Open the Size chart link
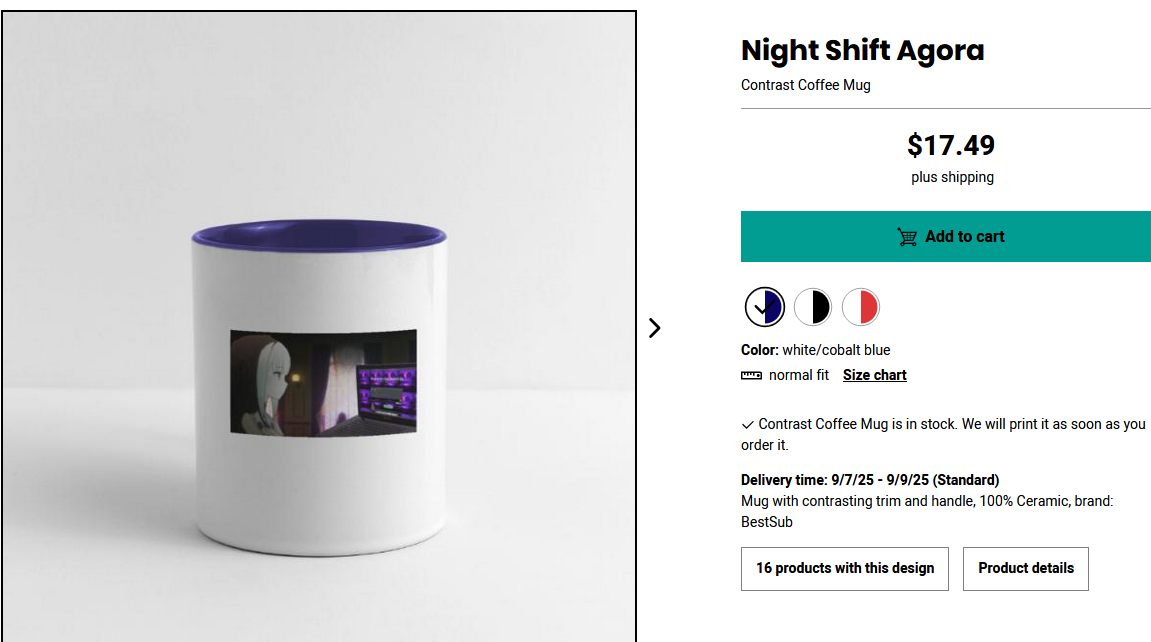This screenshot has height=642, width=1151. point(874,375)
